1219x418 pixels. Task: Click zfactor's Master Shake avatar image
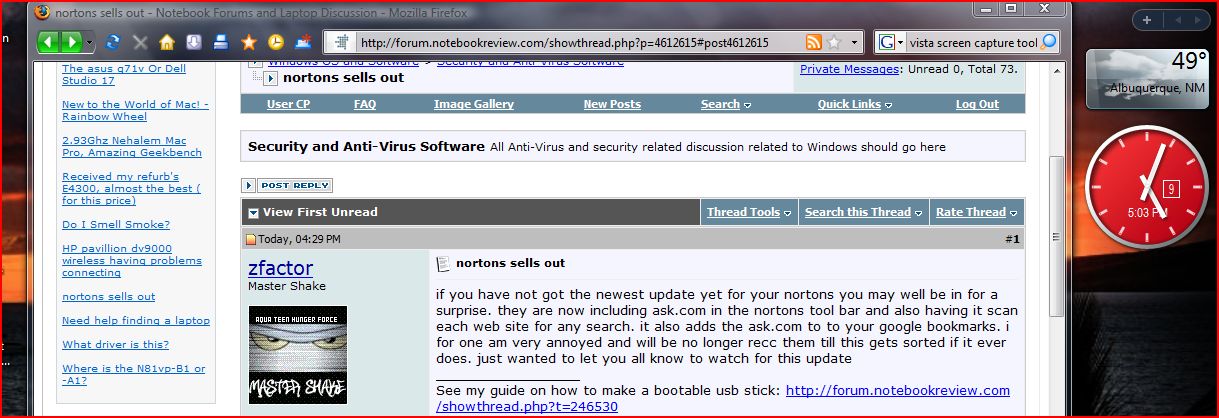(297, 354)
